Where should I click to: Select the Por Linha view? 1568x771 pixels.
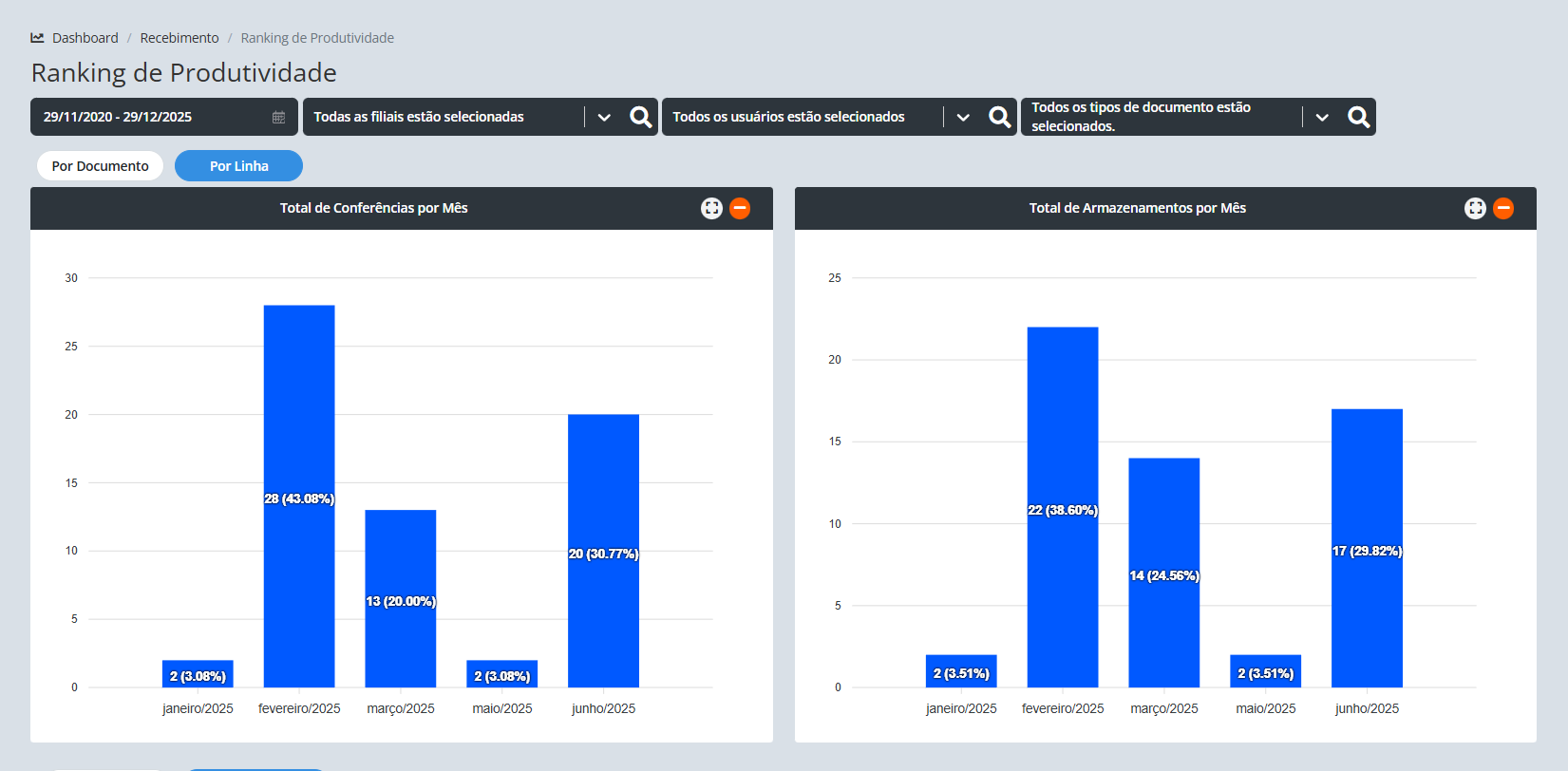pos(238,166)
